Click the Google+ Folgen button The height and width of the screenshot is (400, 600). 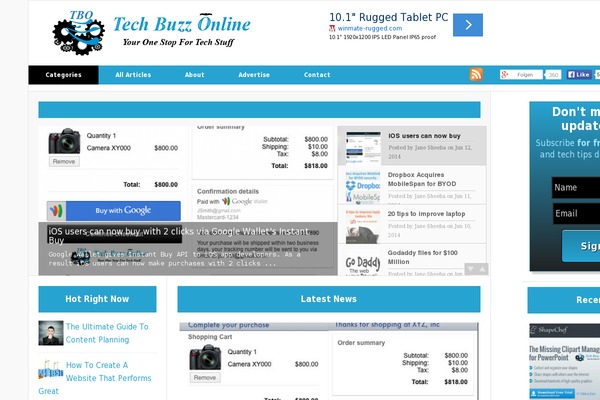(x=521, y=75)
